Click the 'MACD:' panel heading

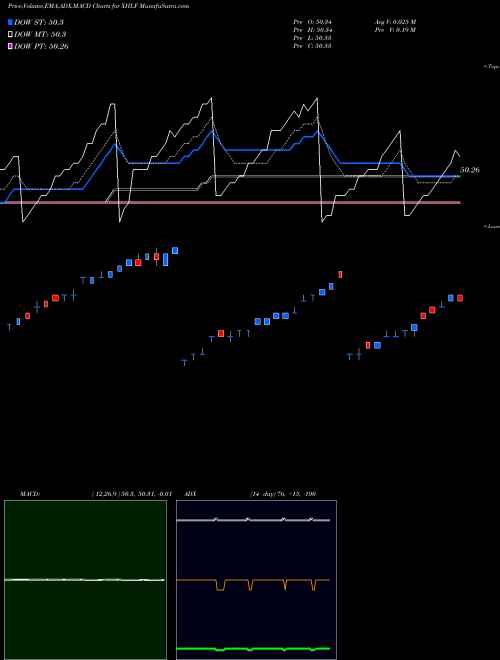[30, 494]
